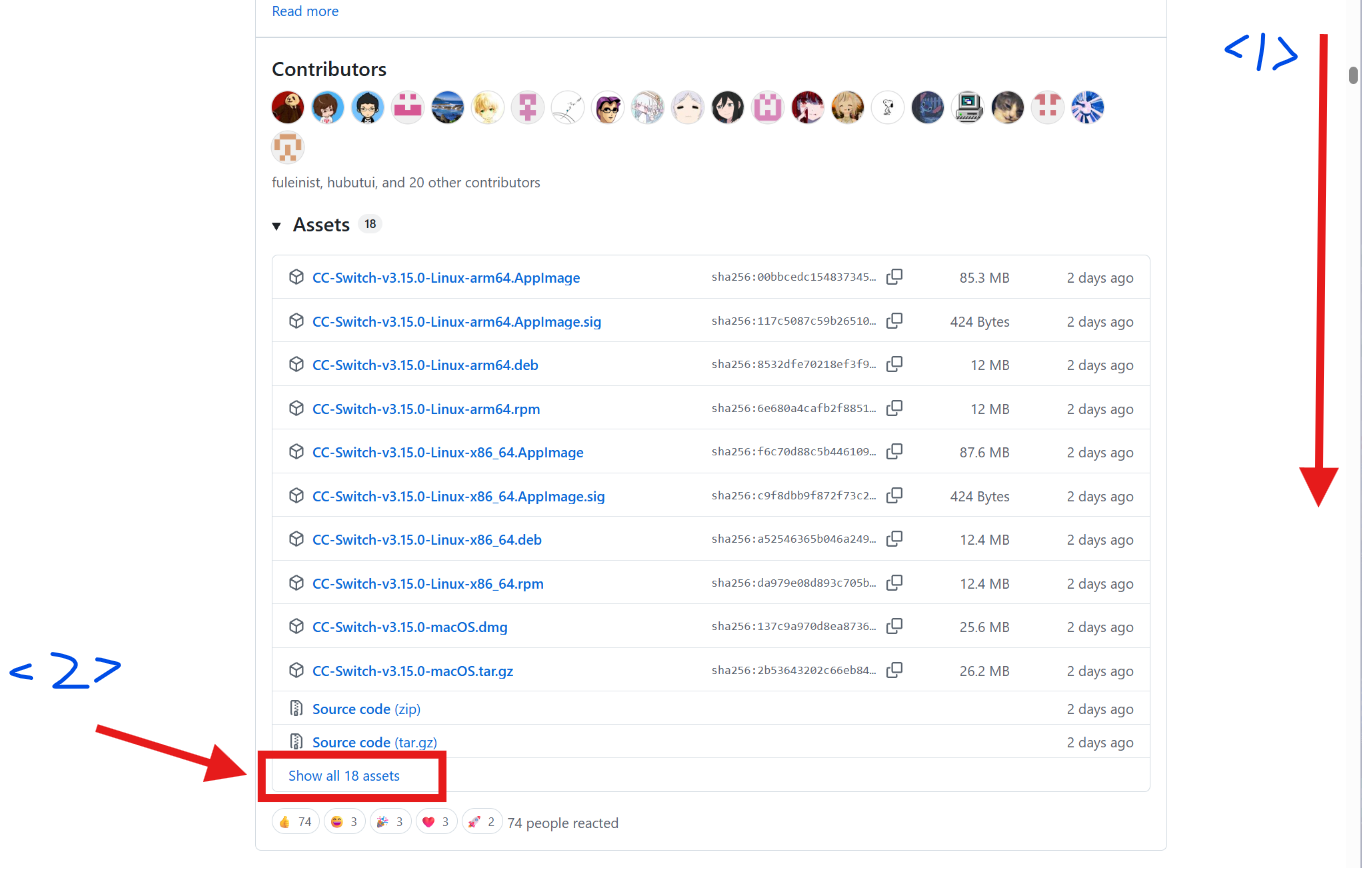Select the sha256:137c9a970d8ea8736 hash text

coord(794,627)
